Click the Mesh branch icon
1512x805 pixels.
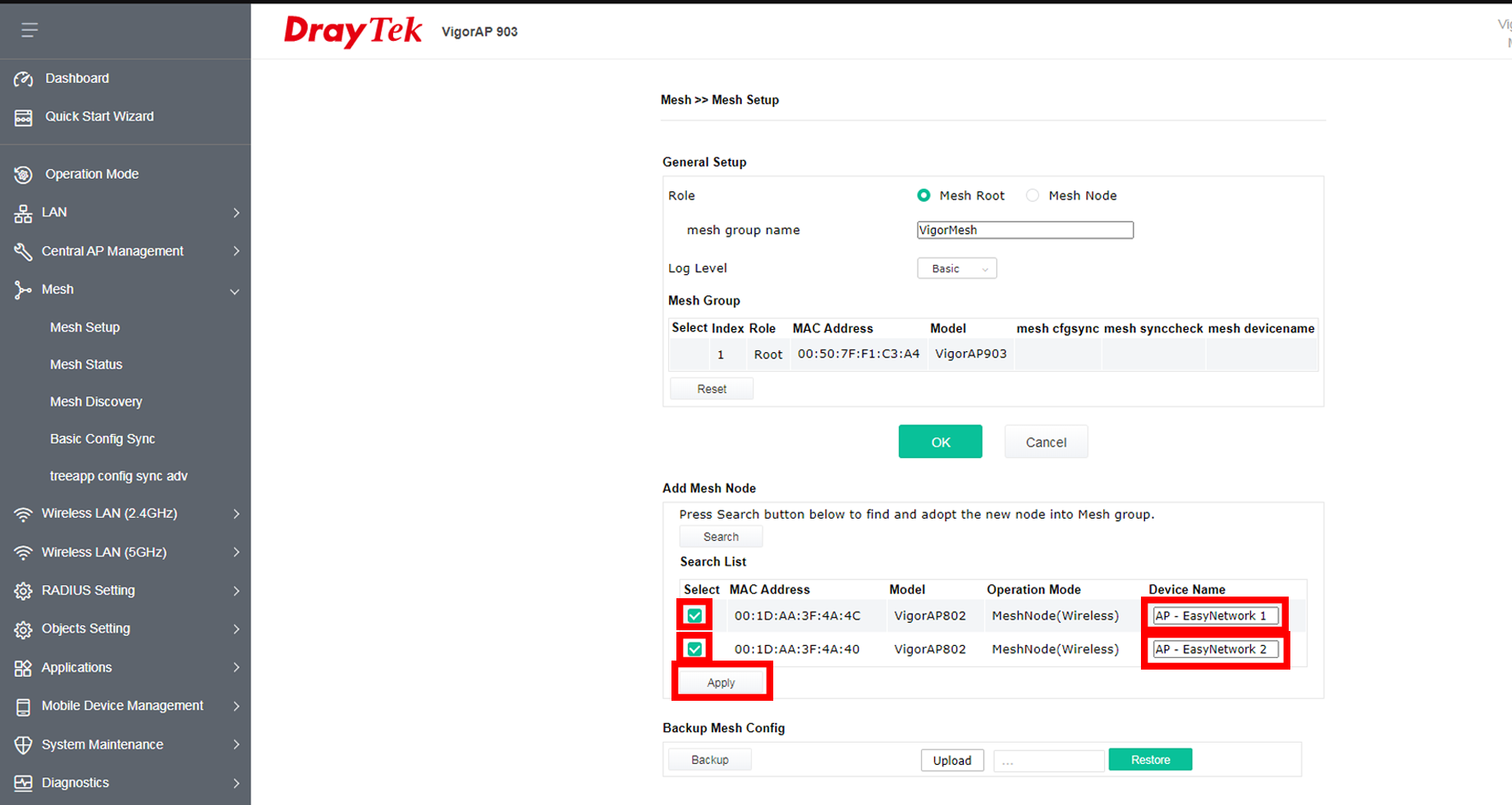pyautogui.click(x=23, y=290)
